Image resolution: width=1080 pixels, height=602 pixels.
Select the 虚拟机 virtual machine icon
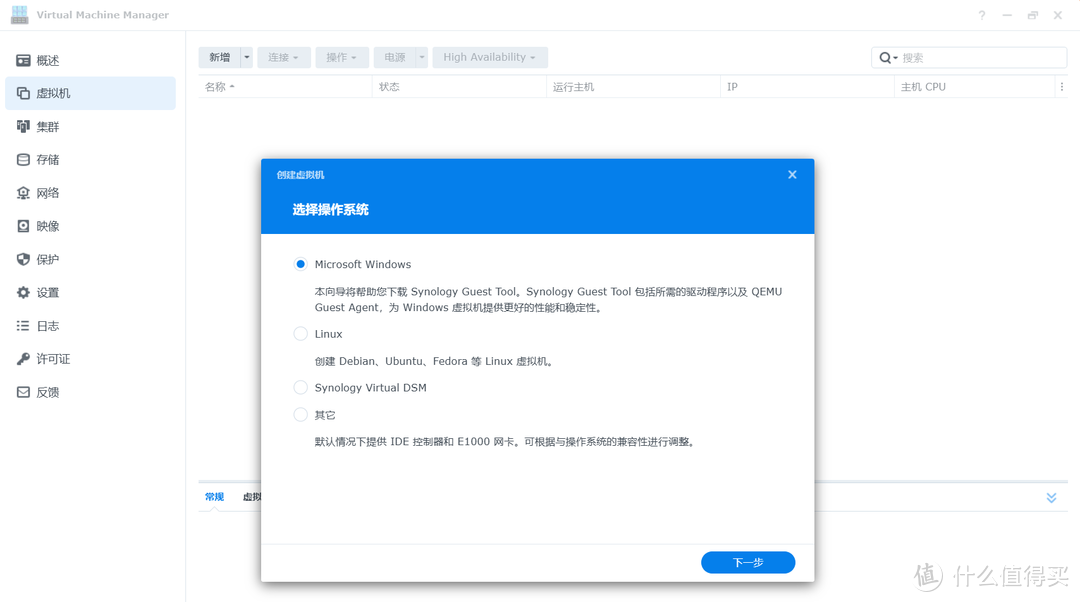pyautogui.click(x=23, y=93)
